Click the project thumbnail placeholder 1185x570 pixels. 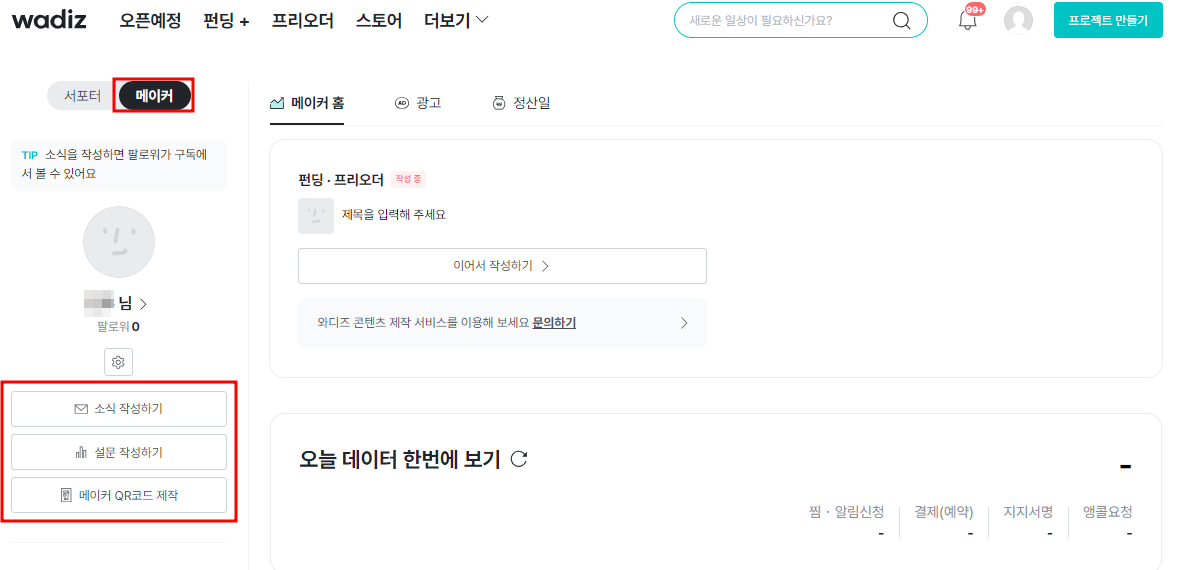[x=316, y=215]
